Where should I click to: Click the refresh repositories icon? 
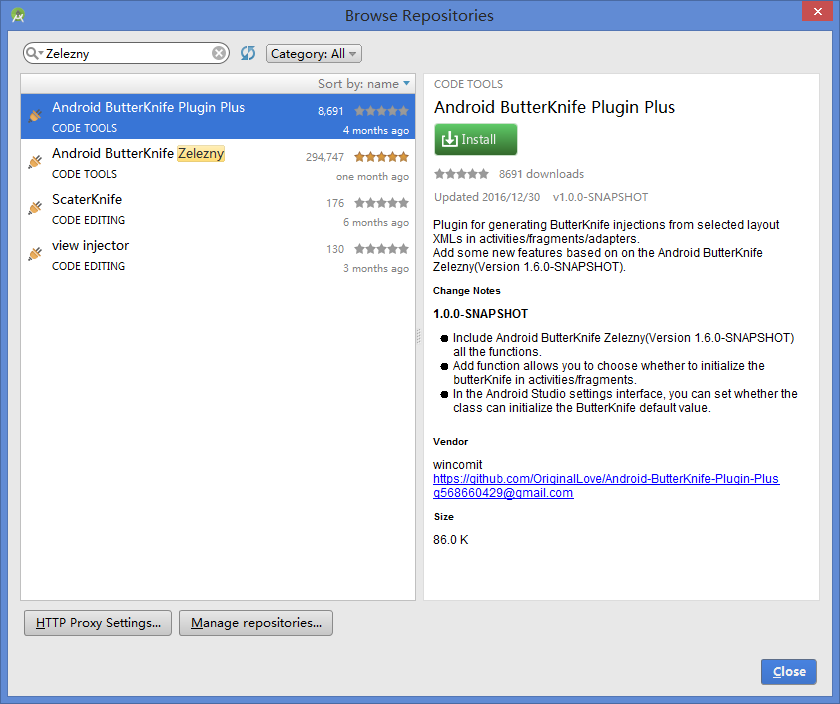click(248, 53)
